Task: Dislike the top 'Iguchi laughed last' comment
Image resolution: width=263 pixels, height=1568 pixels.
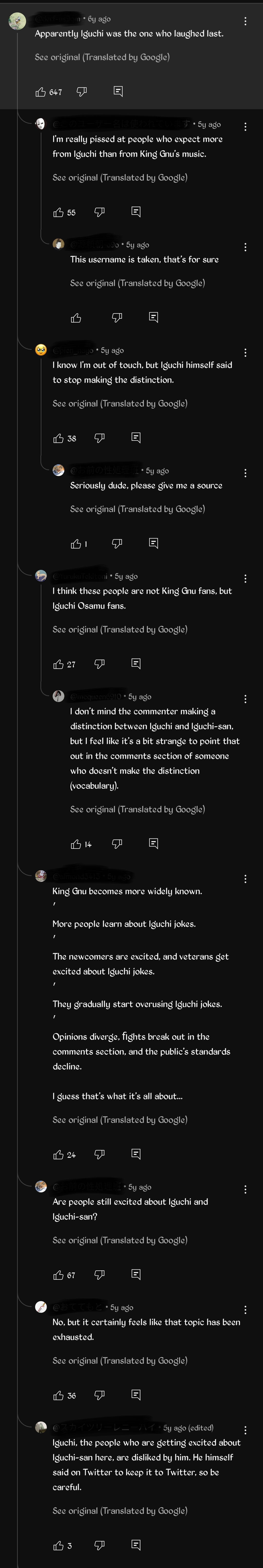Action: pos(82,91)
